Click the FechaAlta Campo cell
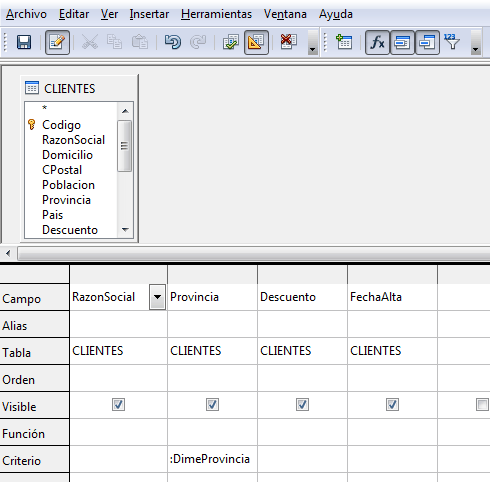This screenshot has height=482, width=490. [392, 297]
